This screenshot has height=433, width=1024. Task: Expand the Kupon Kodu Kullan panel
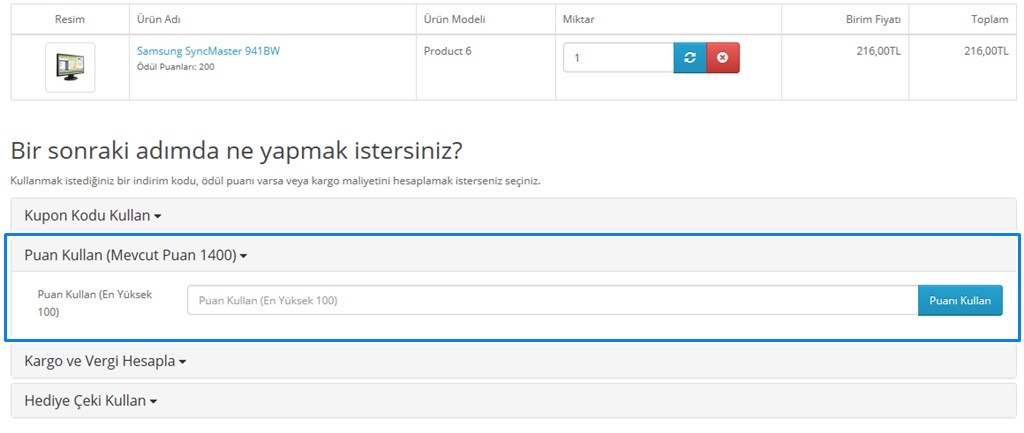(87, 215)
